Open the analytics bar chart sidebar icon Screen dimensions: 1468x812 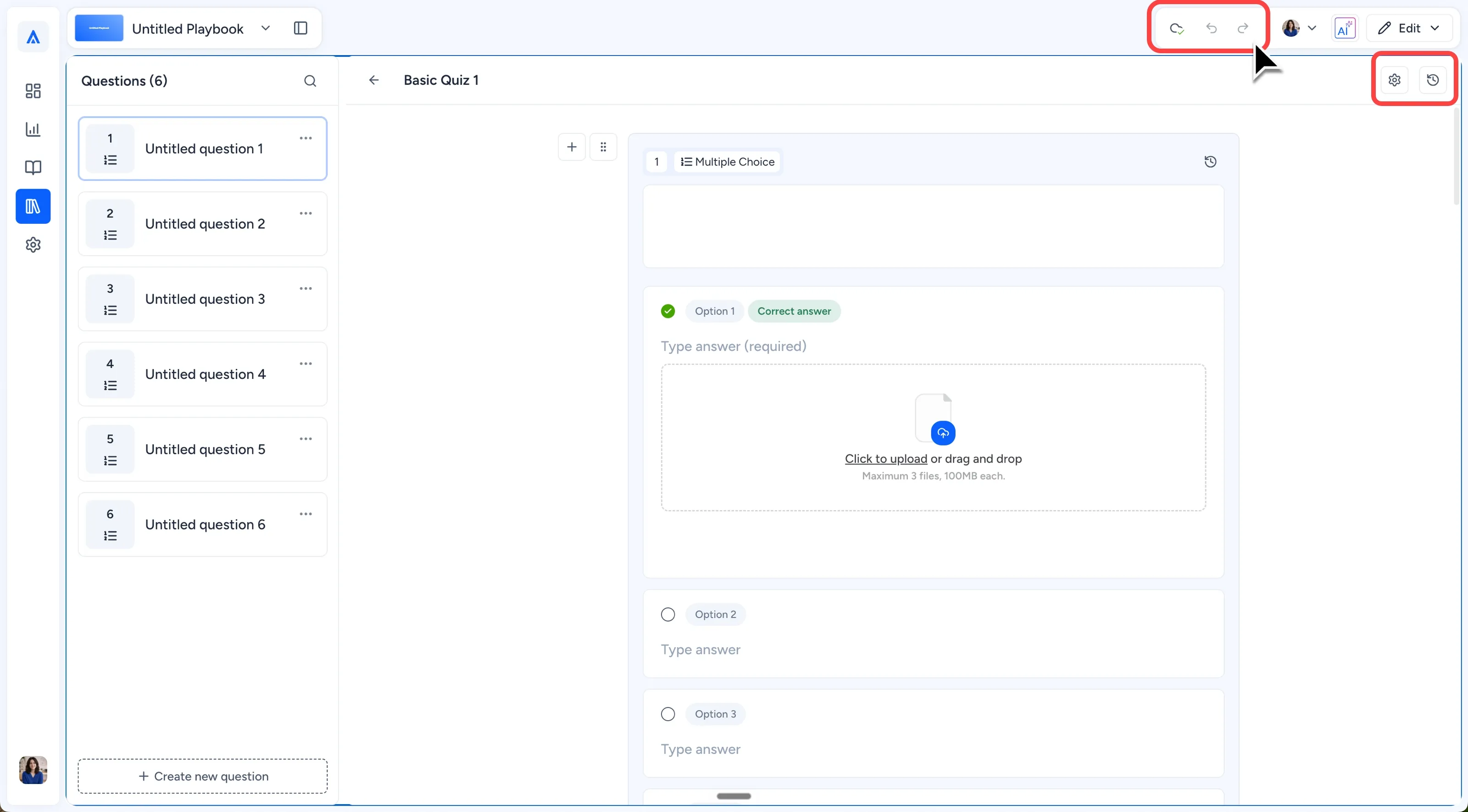click(x=33, y=129)
